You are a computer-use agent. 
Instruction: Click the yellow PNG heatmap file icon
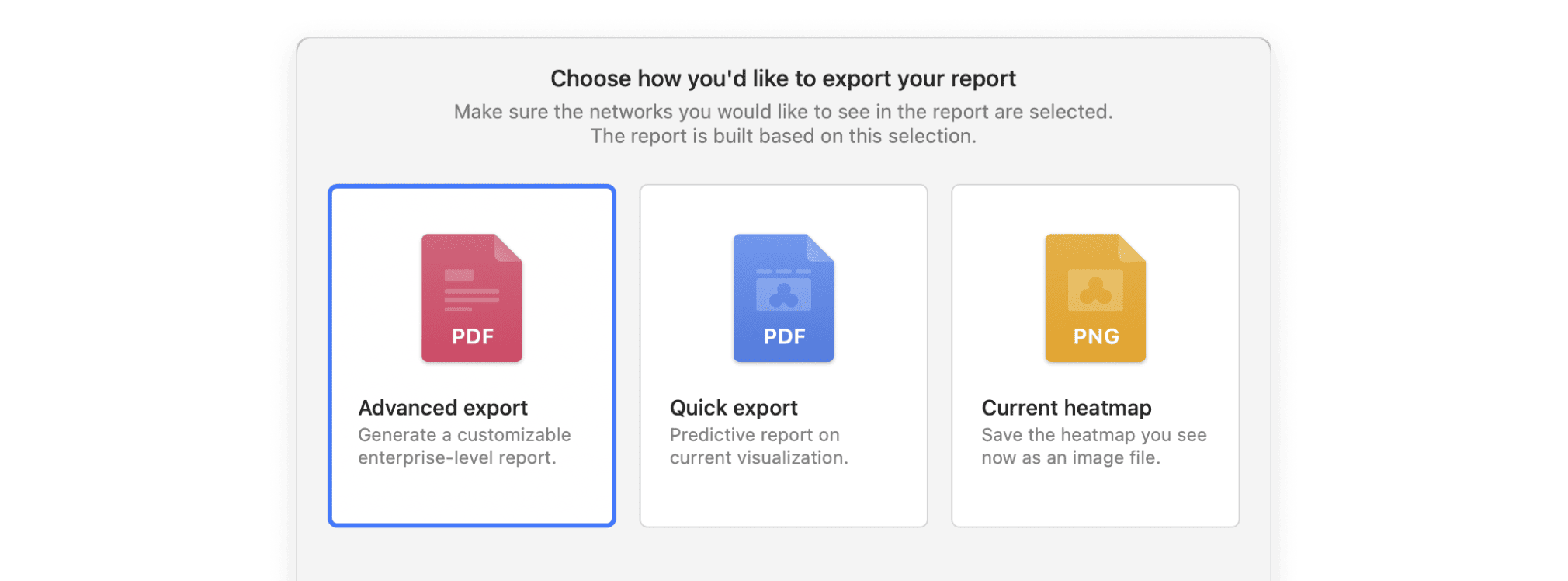[1094, 297]
